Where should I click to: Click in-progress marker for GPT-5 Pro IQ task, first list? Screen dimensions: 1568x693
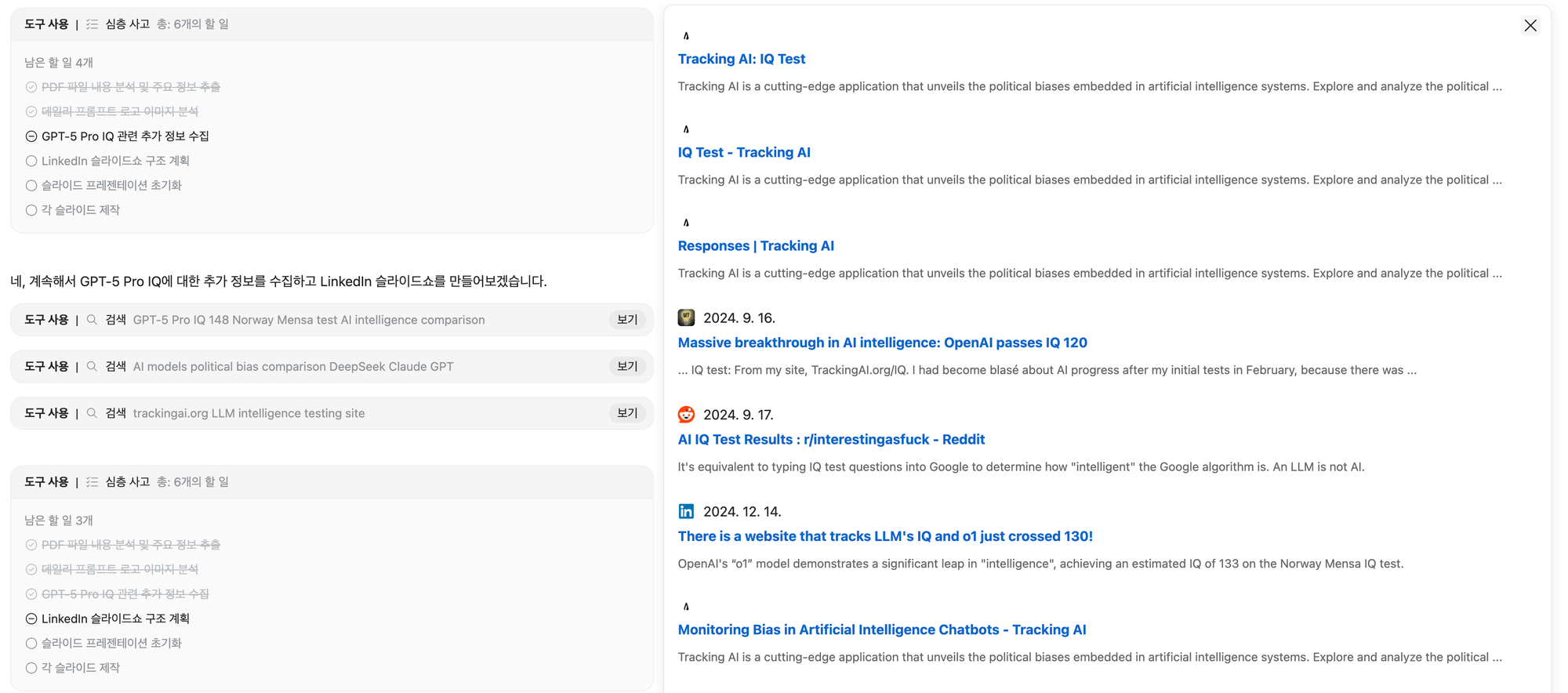coord(31,136)
